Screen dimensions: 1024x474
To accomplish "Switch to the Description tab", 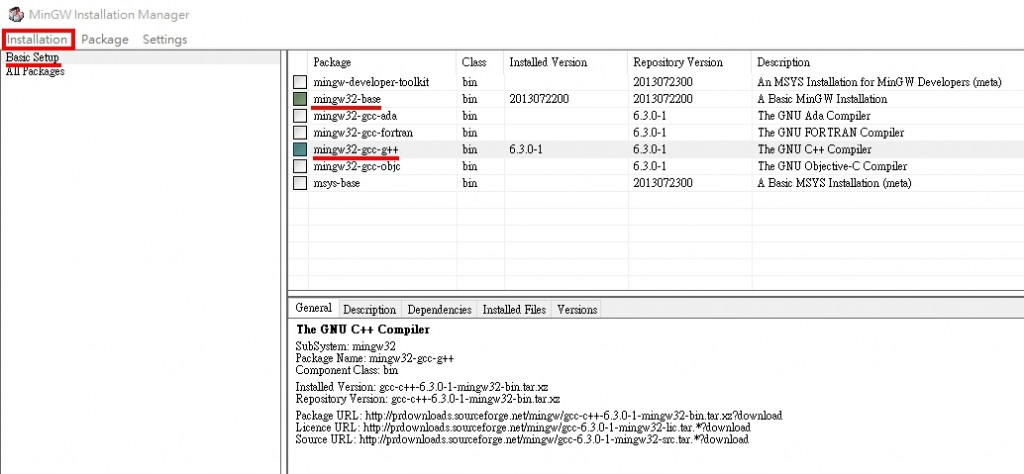I will pyautogui.click(x=370, y=309).
